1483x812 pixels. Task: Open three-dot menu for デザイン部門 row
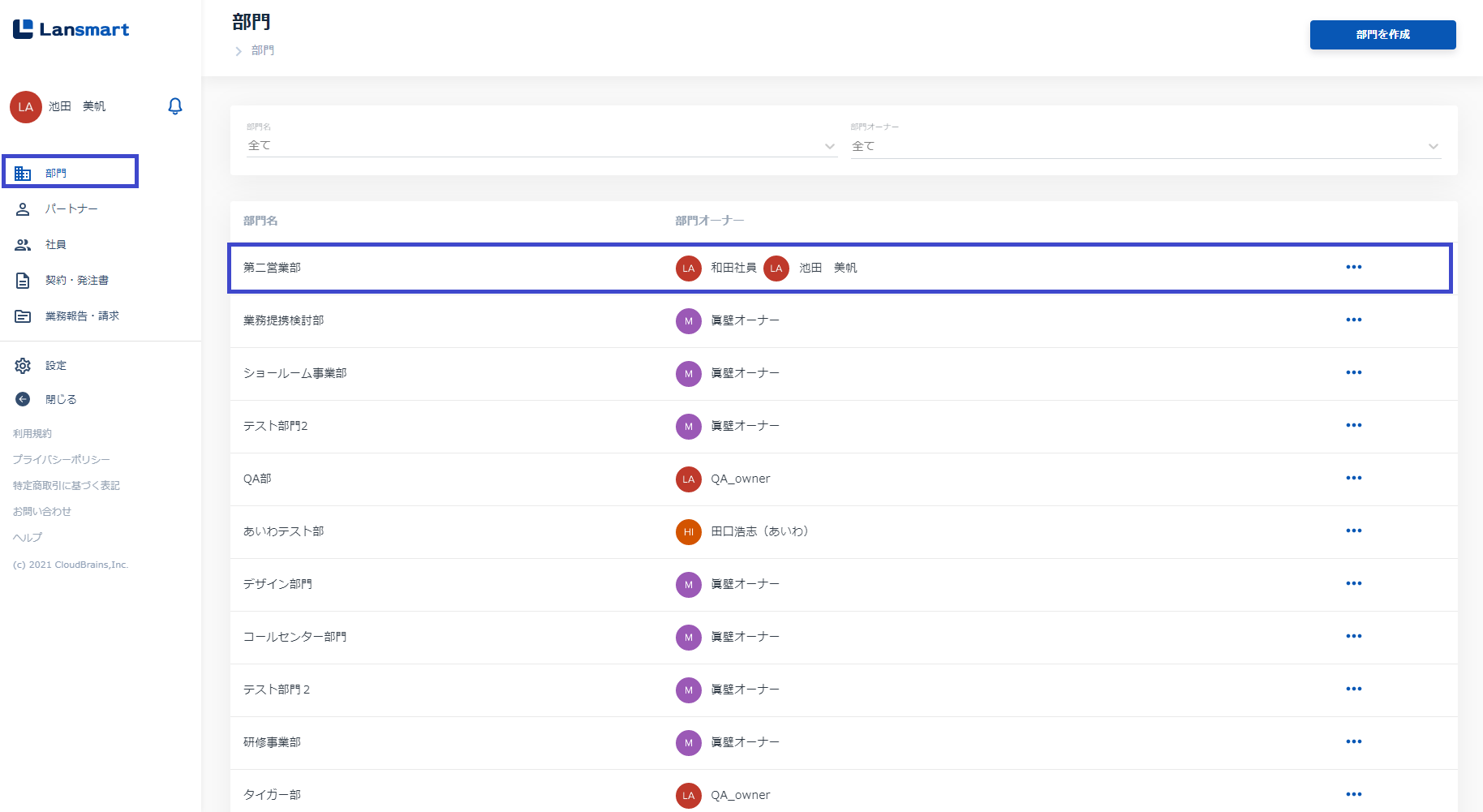click(x=1353, y=583)
